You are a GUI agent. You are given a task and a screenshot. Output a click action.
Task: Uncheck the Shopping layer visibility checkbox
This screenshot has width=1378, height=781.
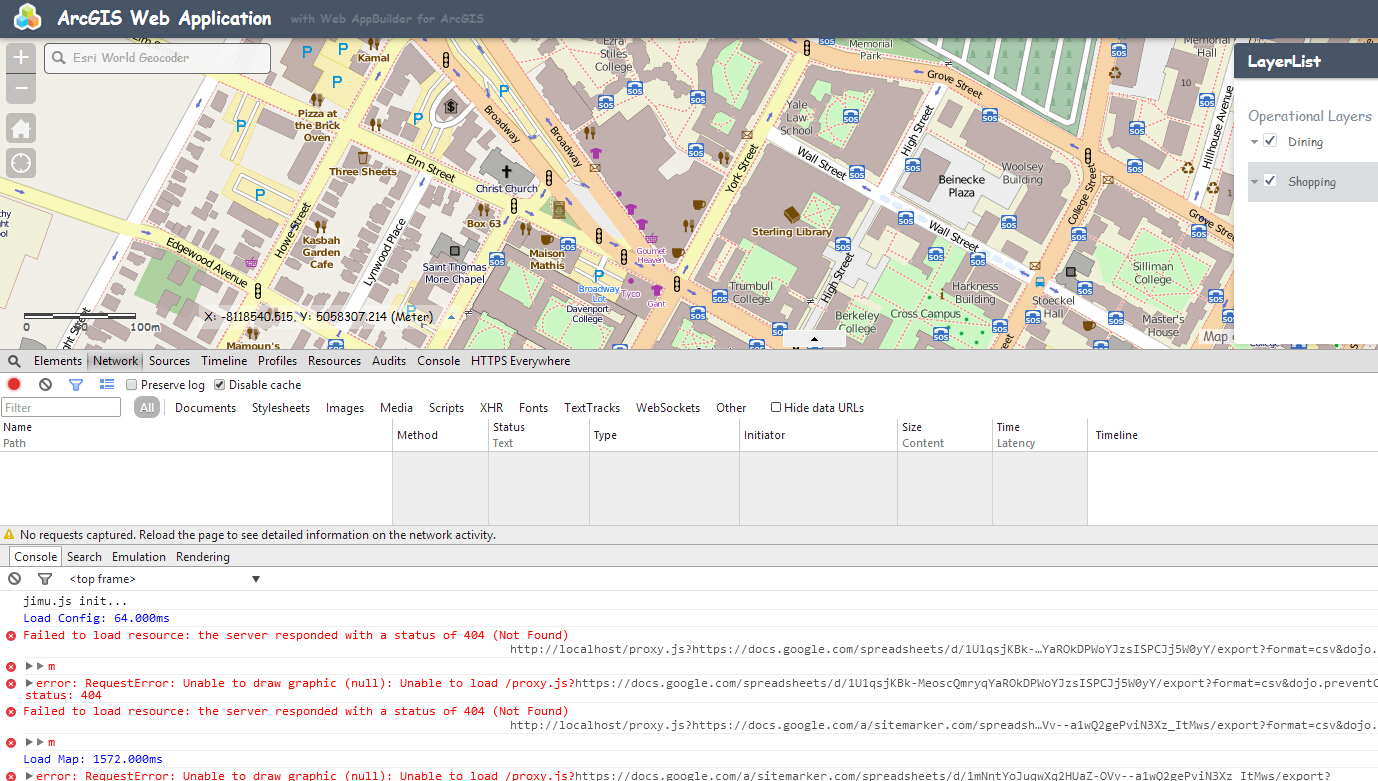coord(1270,181)
